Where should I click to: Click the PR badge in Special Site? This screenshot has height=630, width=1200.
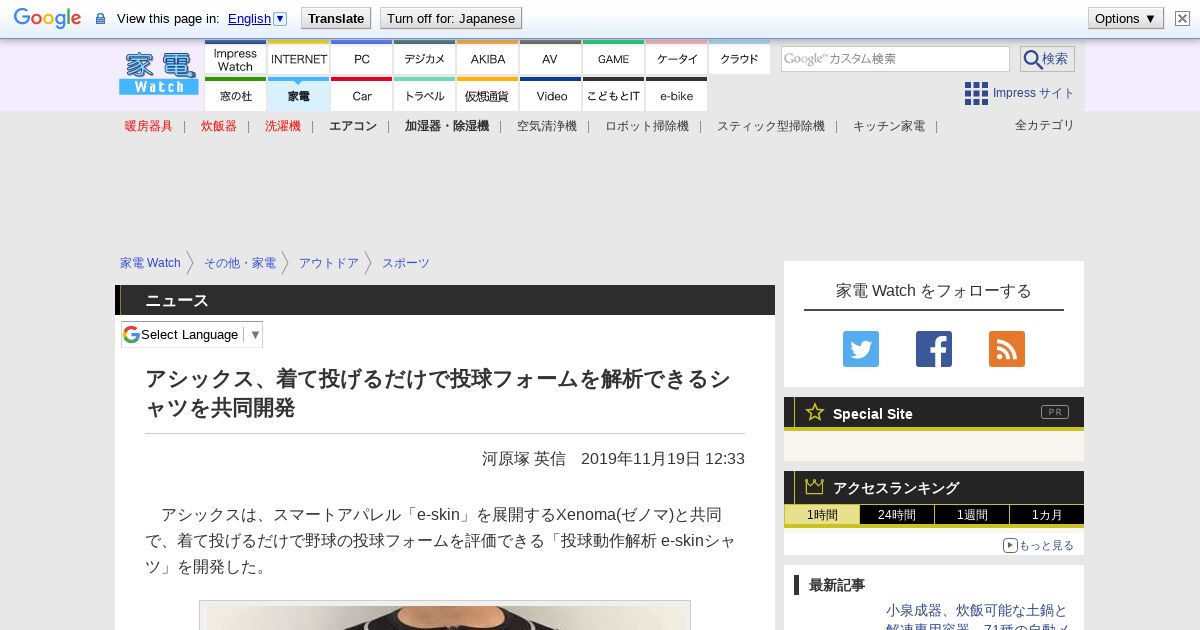[1055, 412]
